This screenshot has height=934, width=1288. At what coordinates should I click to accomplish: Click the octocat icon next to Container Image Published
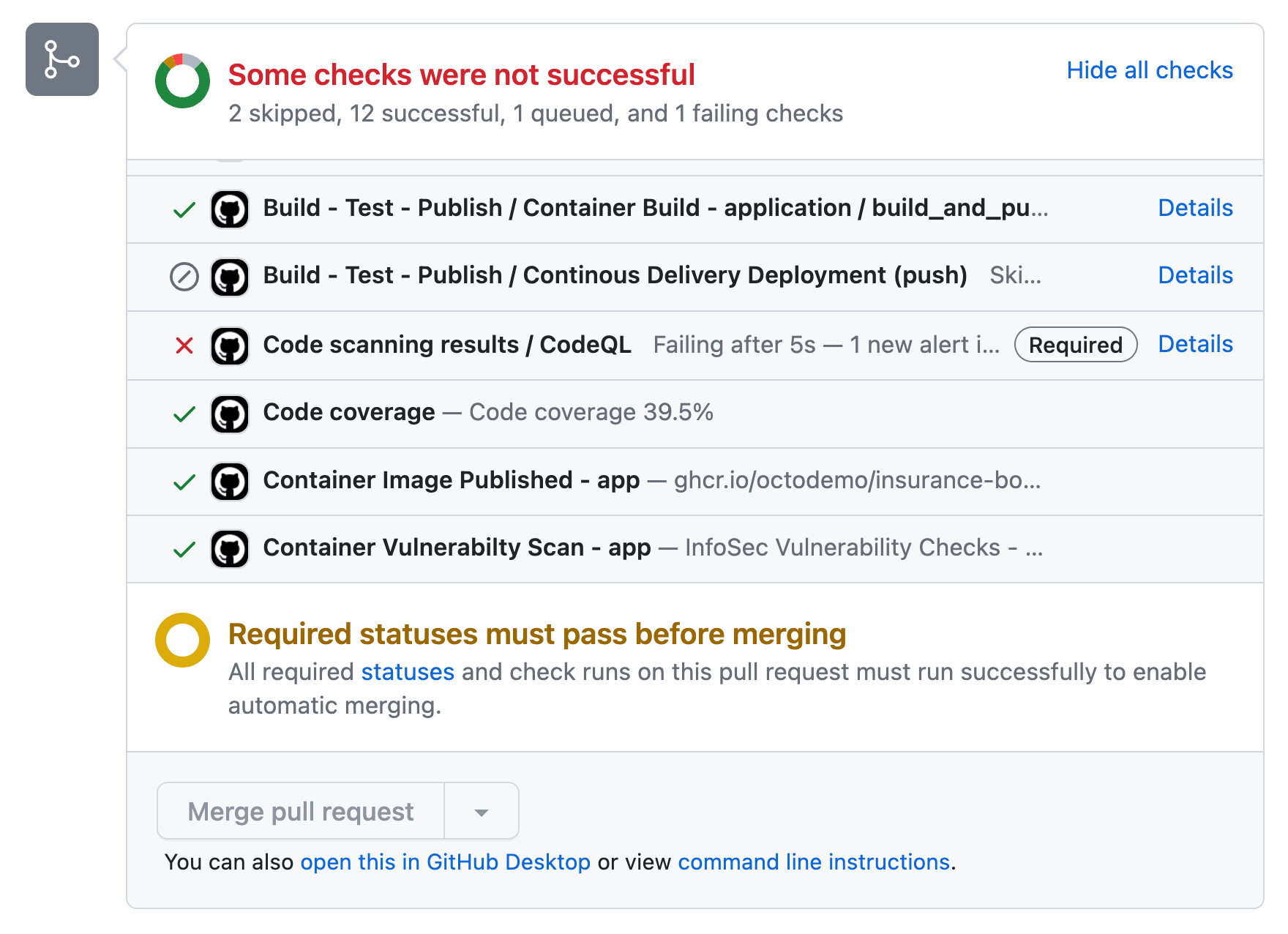[229, 481]
